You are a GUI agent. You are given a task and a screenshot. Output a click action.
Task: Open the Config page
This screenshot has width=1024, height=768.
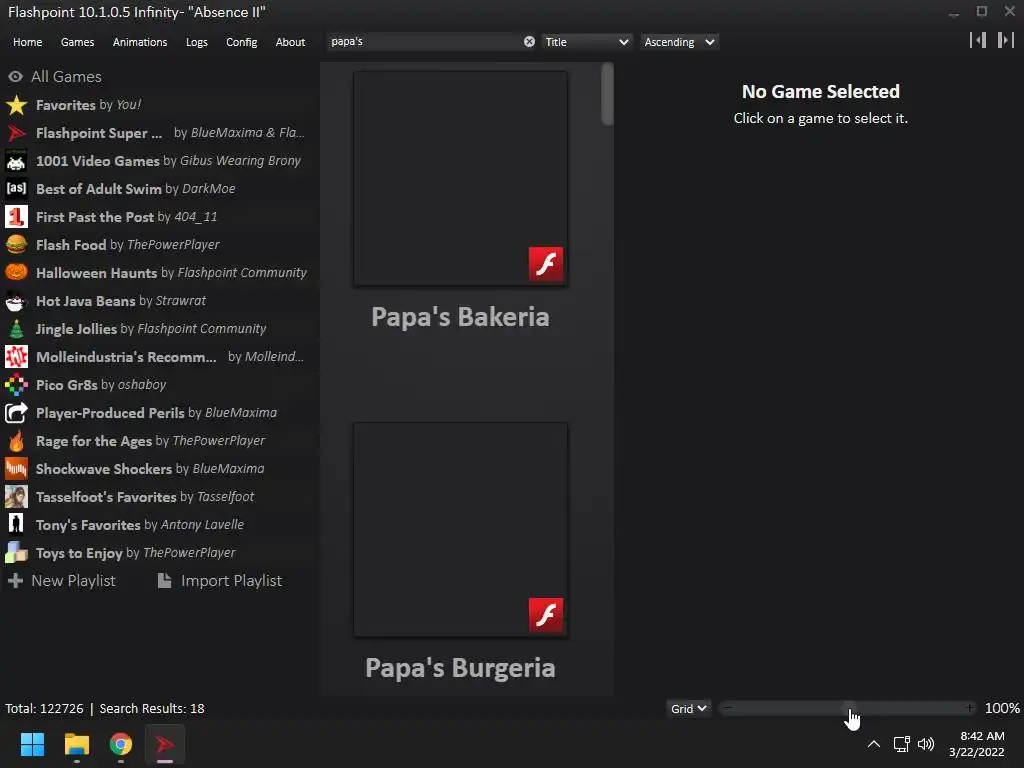242,42
